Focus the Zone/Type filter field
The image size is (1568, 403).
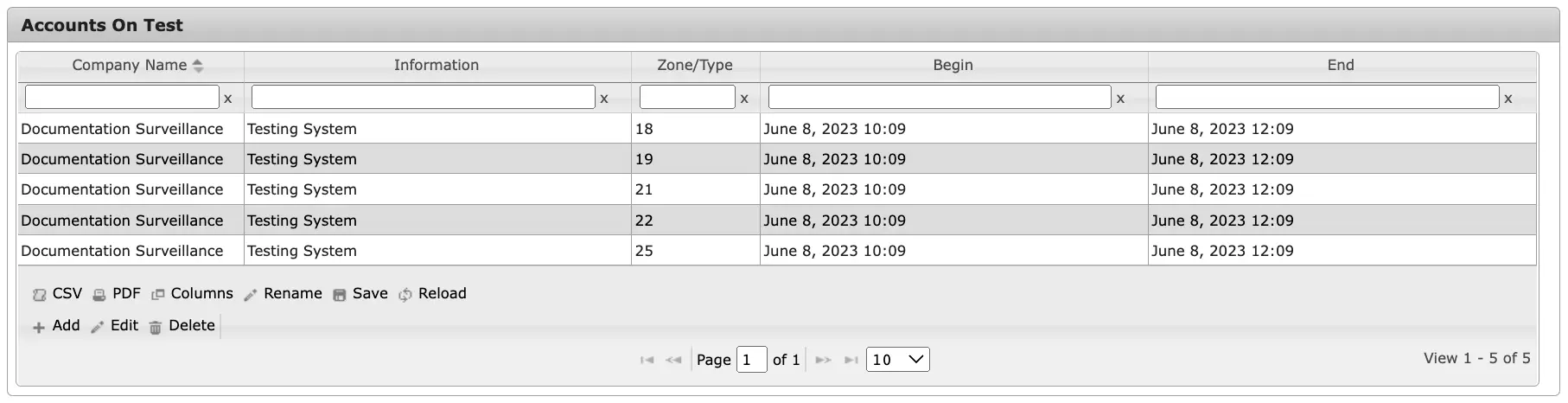(x=687, y=97)
